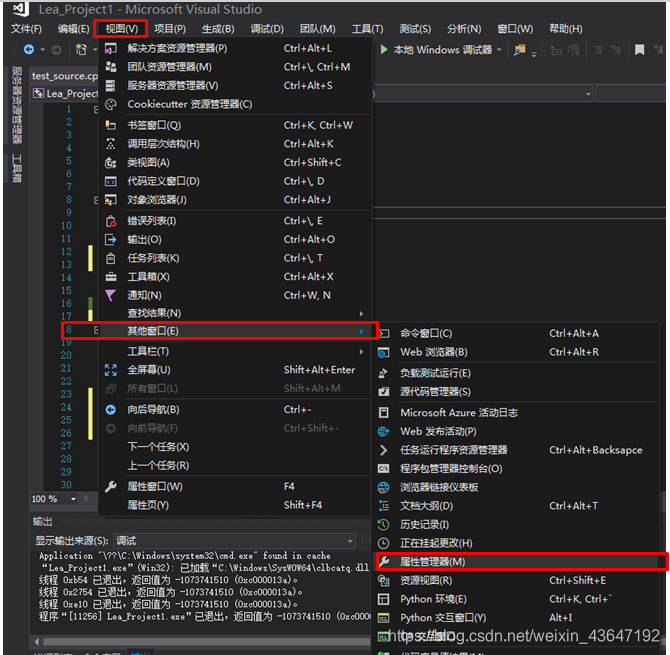Viewport: 670px width, 655px height.
Task: Open the 工具(T) menu
Action: (x=367, y=29)
